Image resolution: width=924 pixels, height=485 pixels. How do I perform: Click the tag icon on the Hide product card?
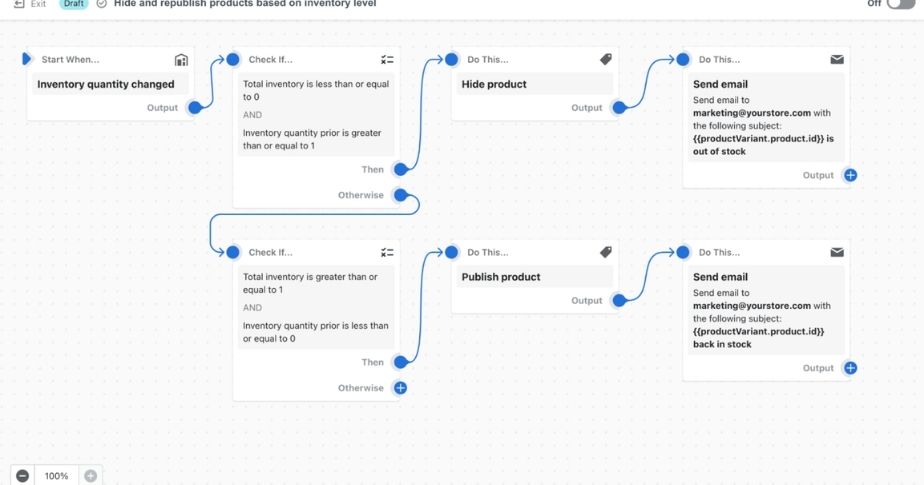(x=606, y=60)
